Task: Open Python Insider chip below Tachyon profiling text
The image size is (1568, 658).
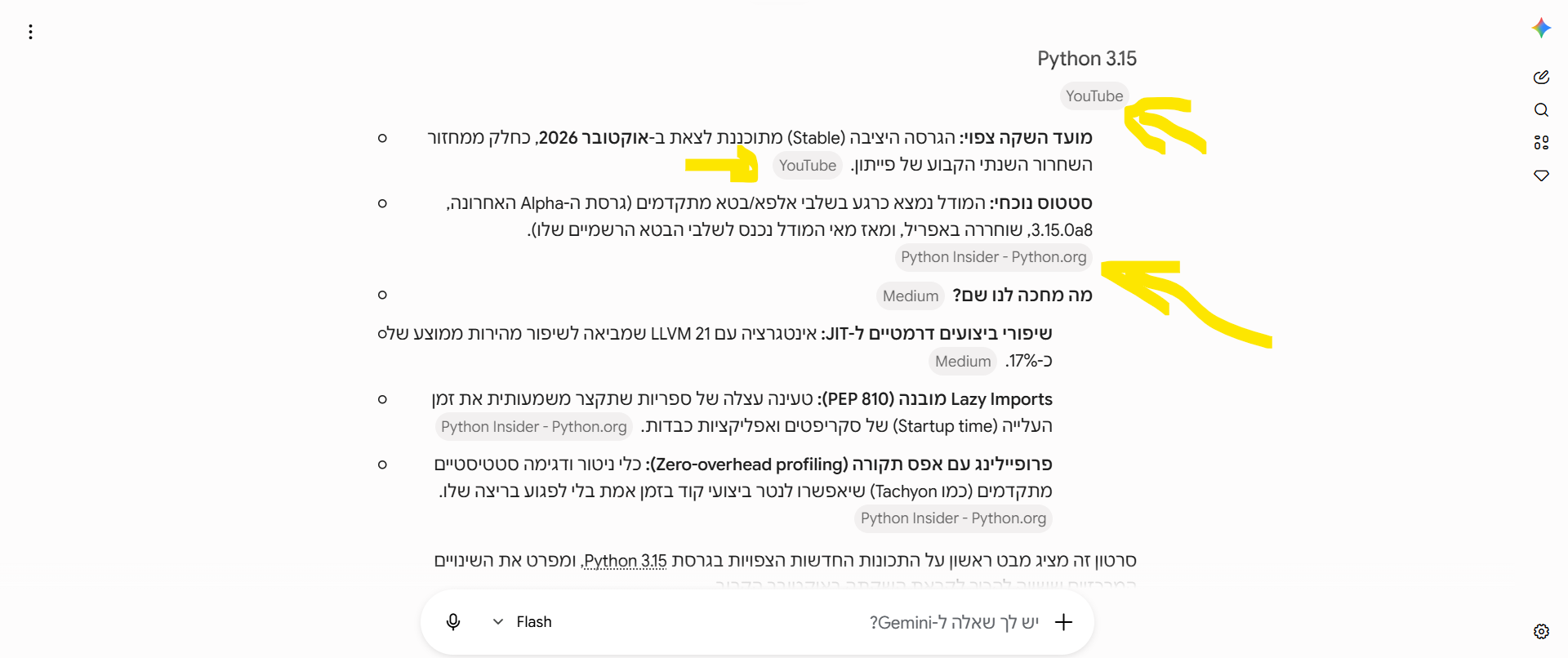Action: coord(953,518)
